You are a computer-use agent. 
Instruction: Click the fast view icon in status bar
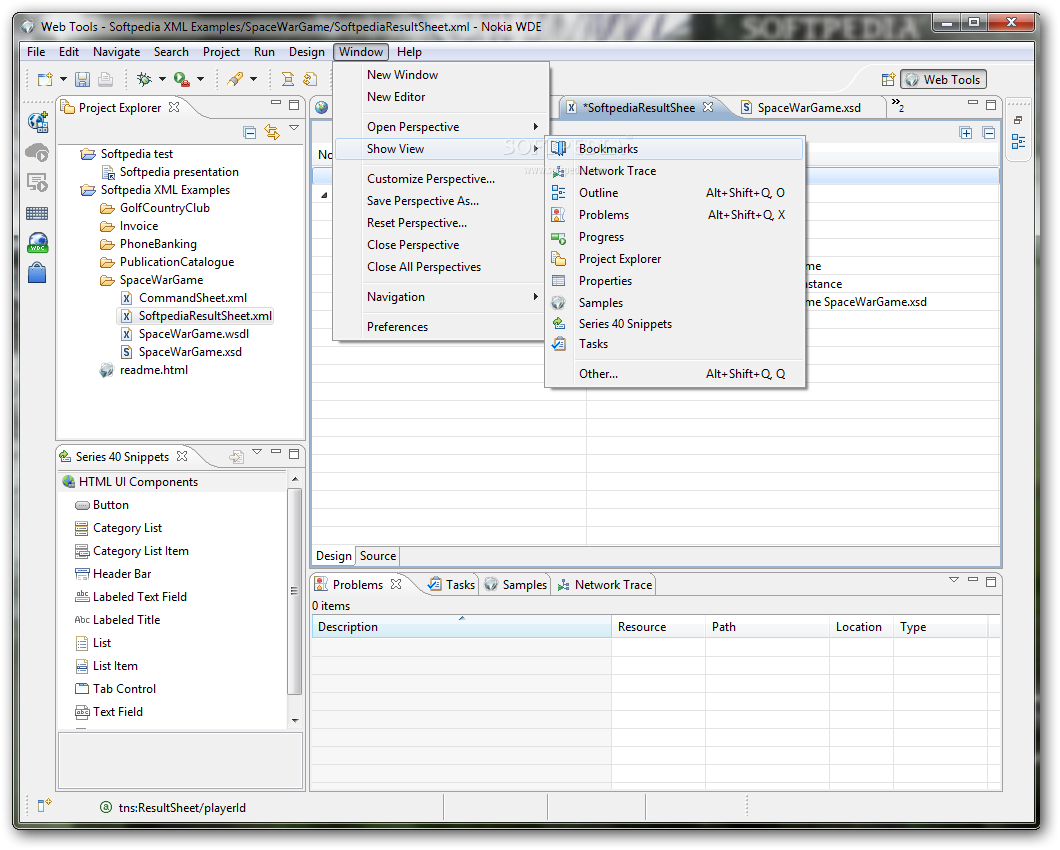[x=44, y=805]
